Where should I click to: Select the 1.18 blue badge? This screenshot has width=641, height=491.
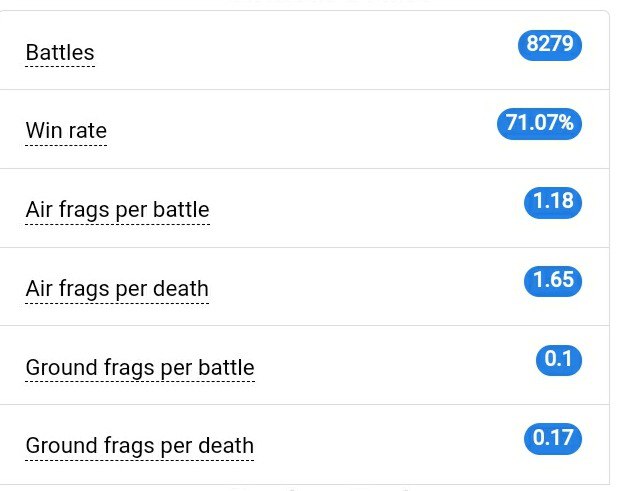553,202
